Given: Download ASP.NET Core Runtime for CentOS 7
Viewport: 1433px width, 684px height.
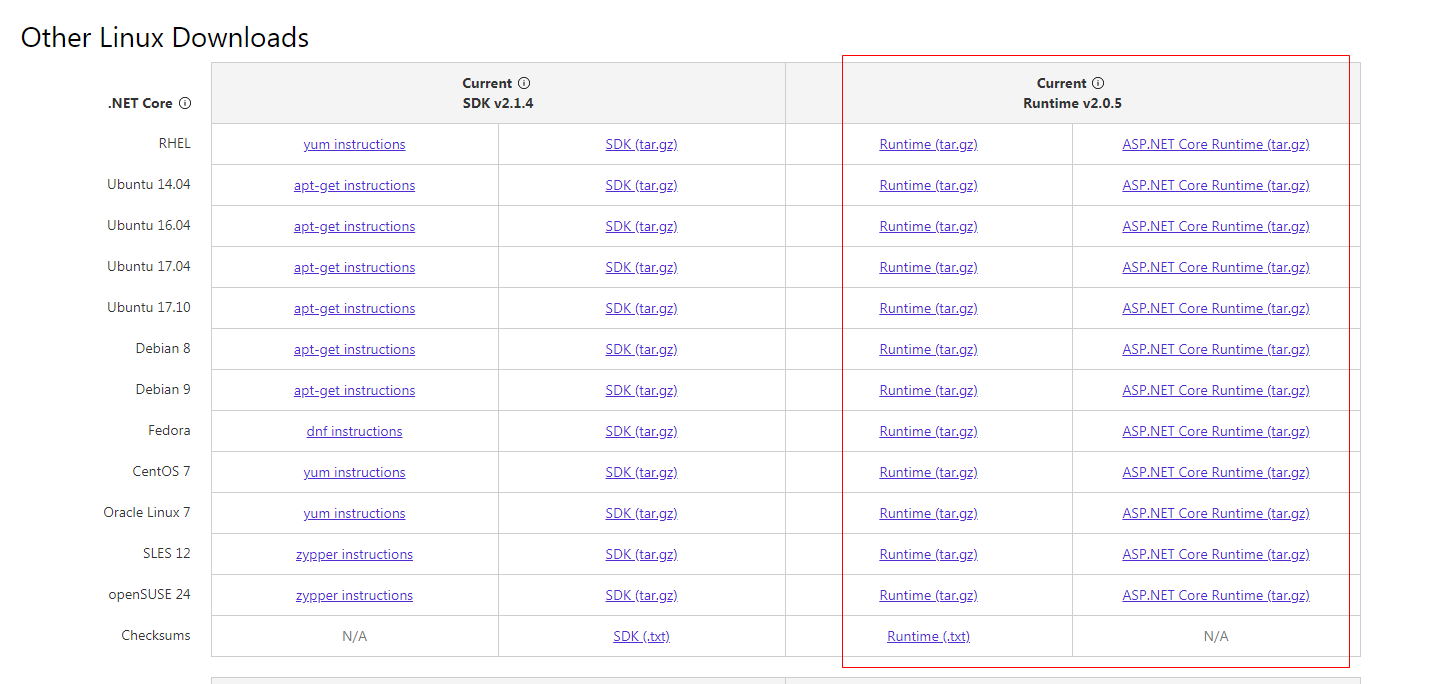Looking at the screenshot, I should click(x=1216, y=472).
